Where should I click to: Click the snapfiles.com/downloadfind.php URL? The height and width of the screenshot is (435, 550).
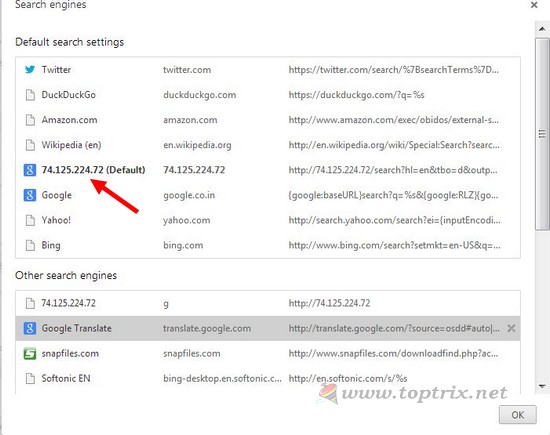tap(393, 354)
